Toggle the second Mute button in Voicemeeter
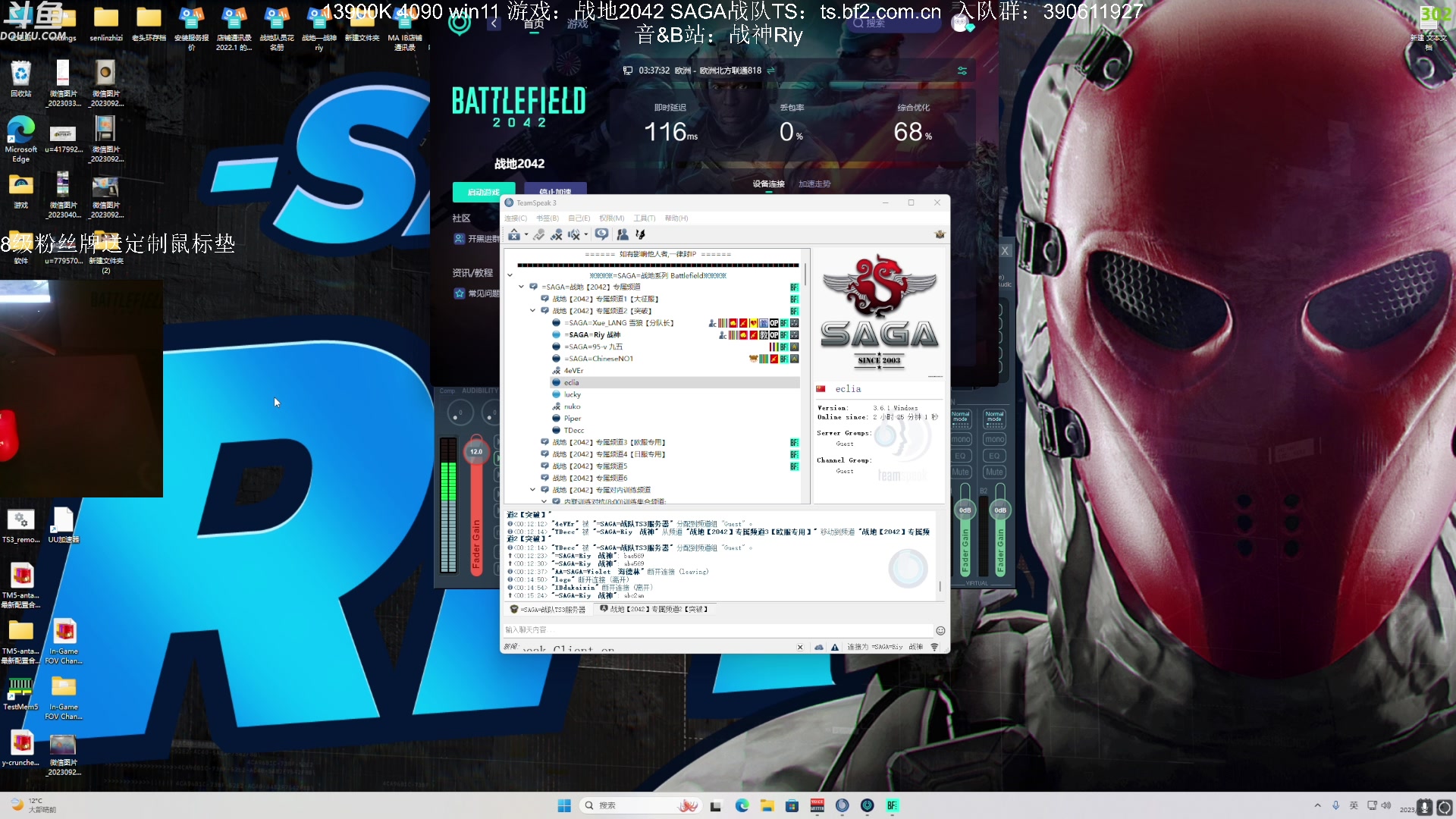Screen dimensions: 1456x819 pos(994,472)
